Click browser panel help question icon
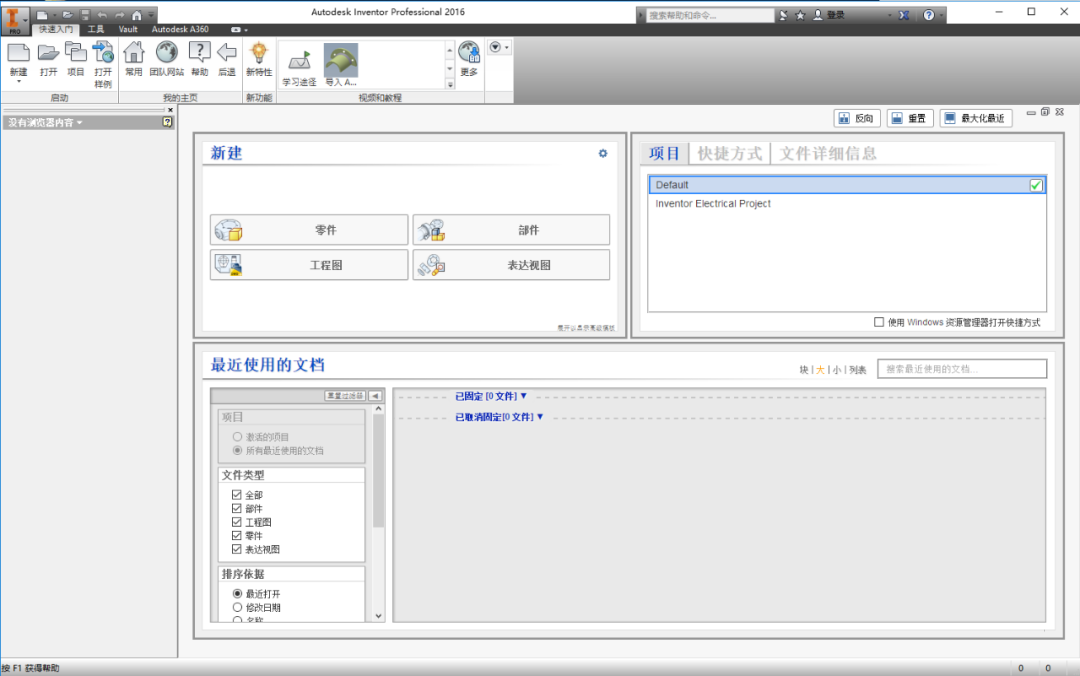 click(x=167, y=122)
